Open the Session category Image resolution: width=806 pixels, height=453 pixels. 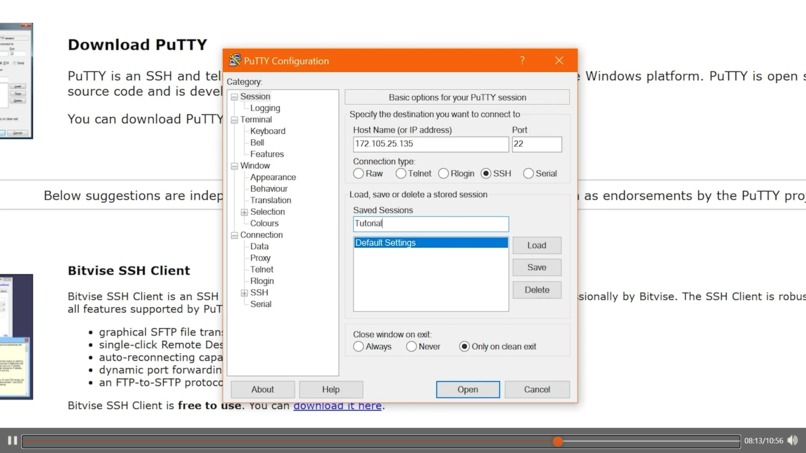pyautogui.click(x=255, y=97)
